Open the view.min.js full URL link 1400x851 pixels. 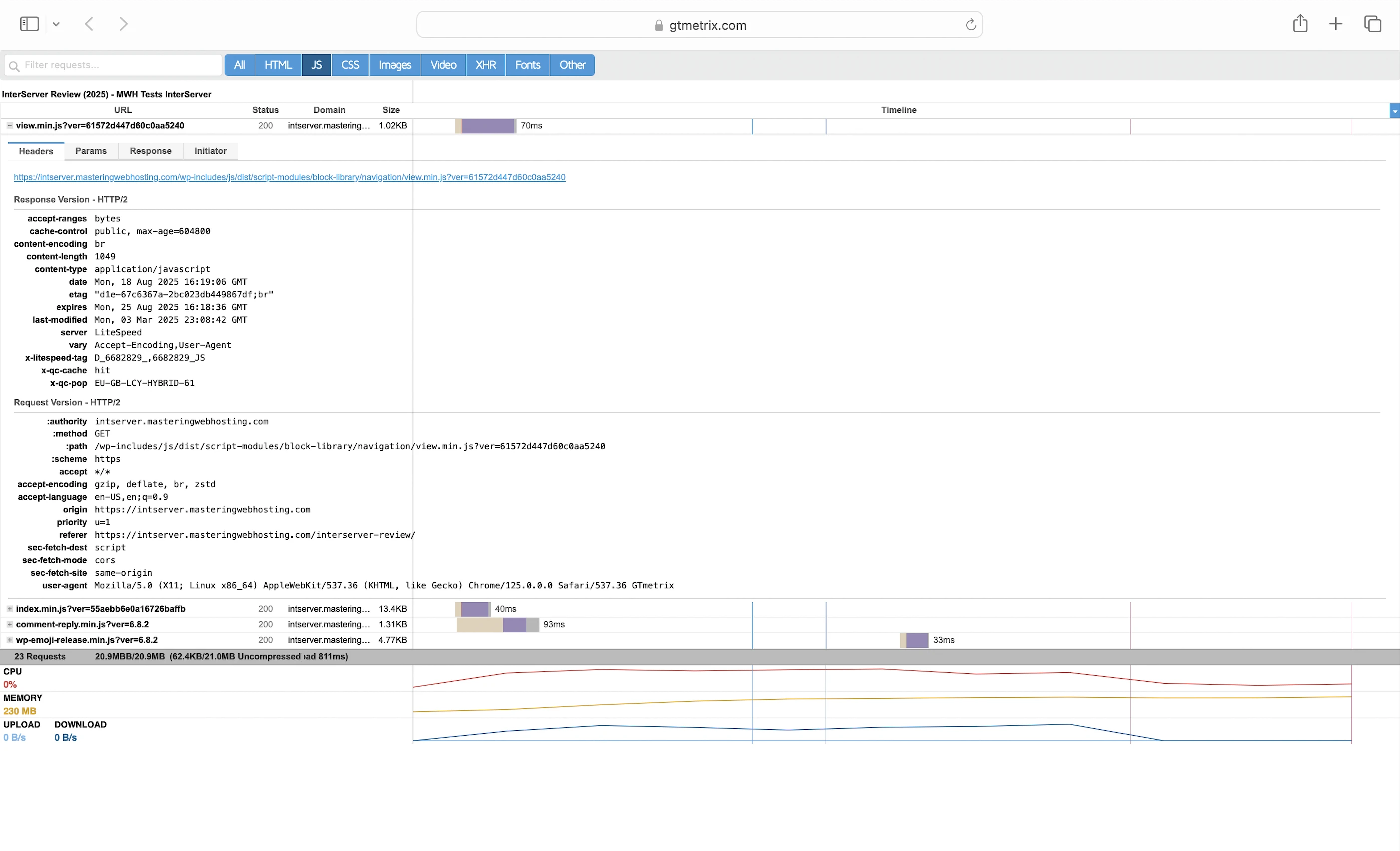[x=289, y=177]
